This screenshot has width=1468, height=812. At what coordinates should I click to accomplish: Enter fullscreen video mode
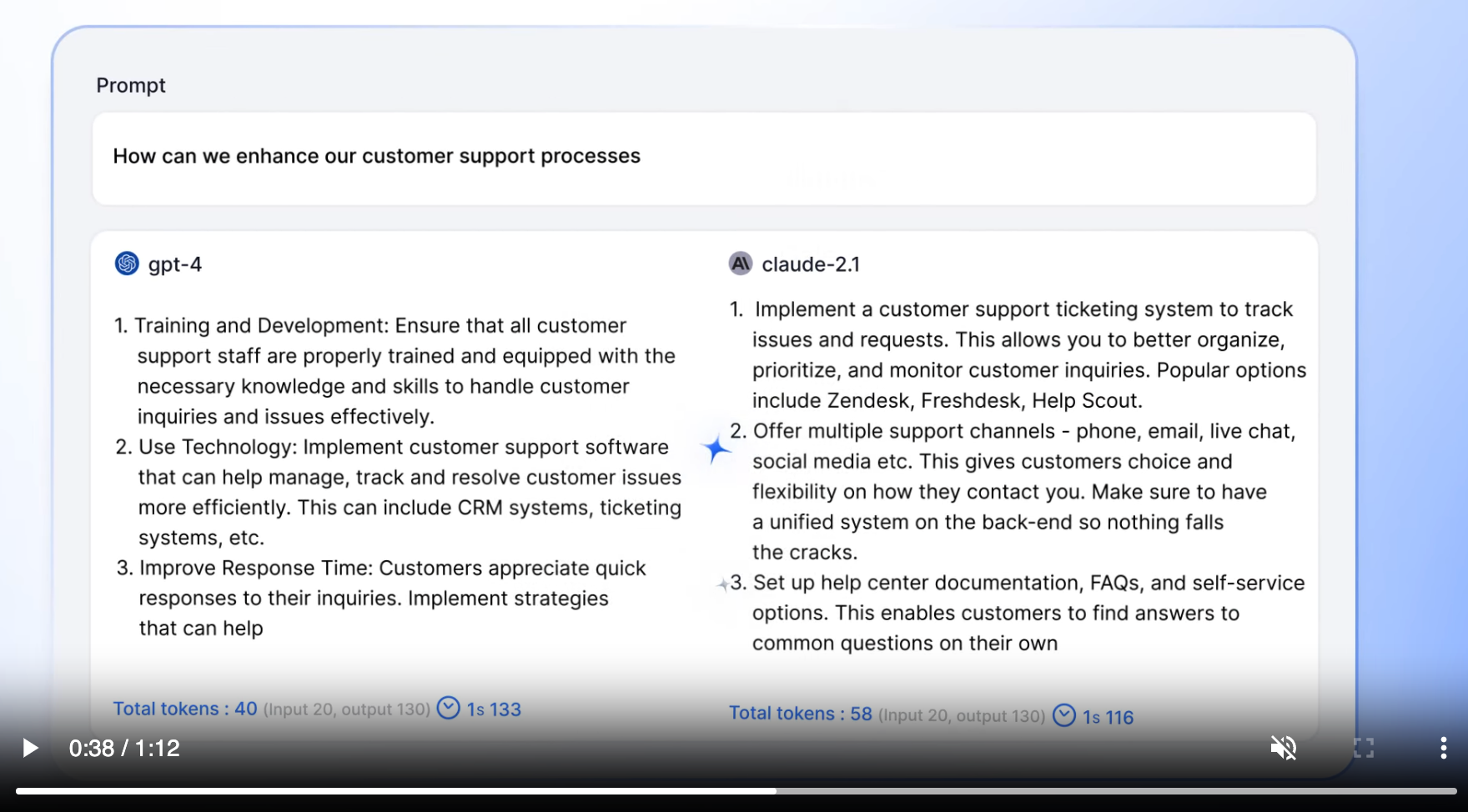[1364, 748]
